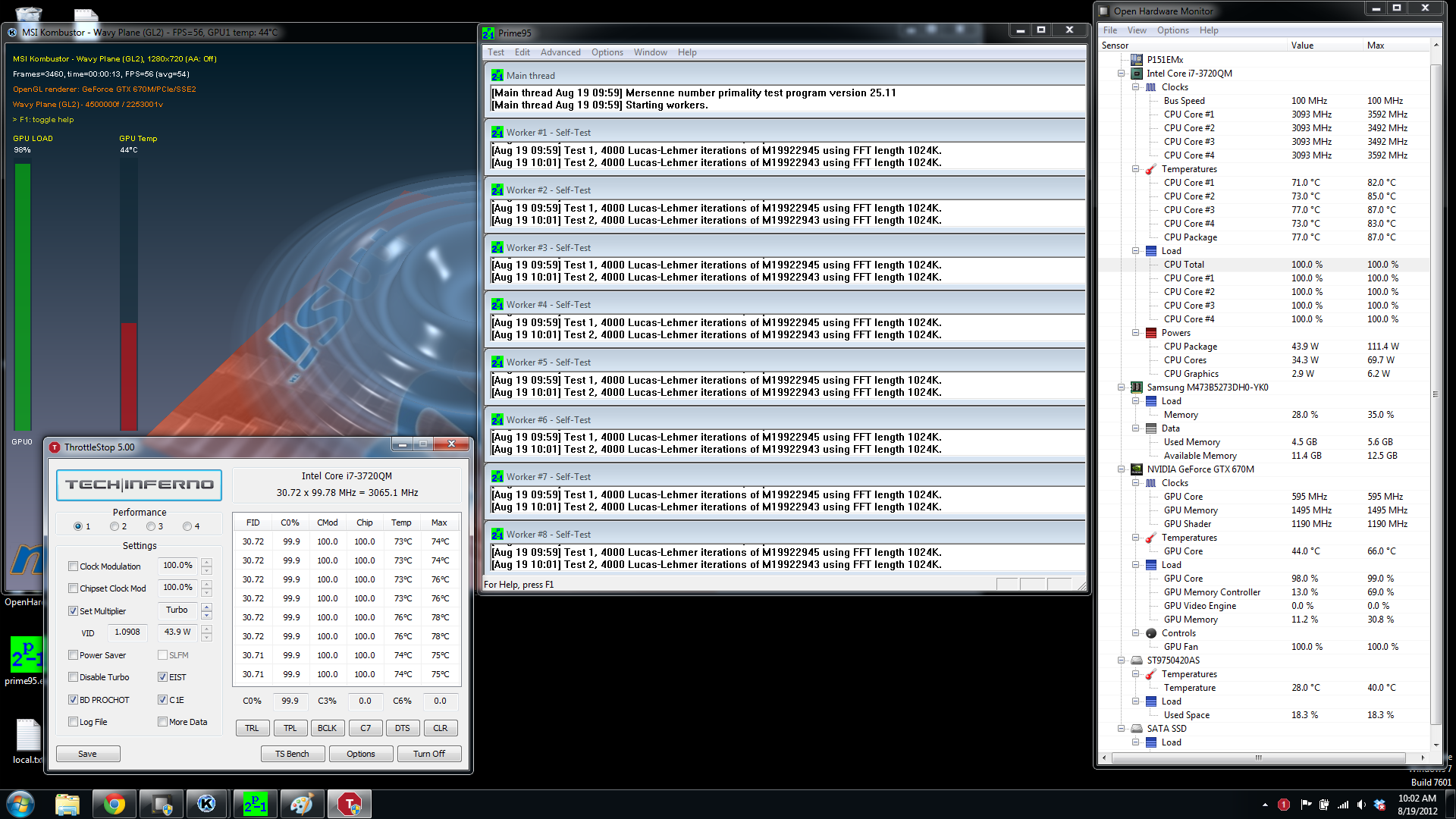1456x819 pixels.
Task: Open Paint from the taskbar
Action: (302, 804)
